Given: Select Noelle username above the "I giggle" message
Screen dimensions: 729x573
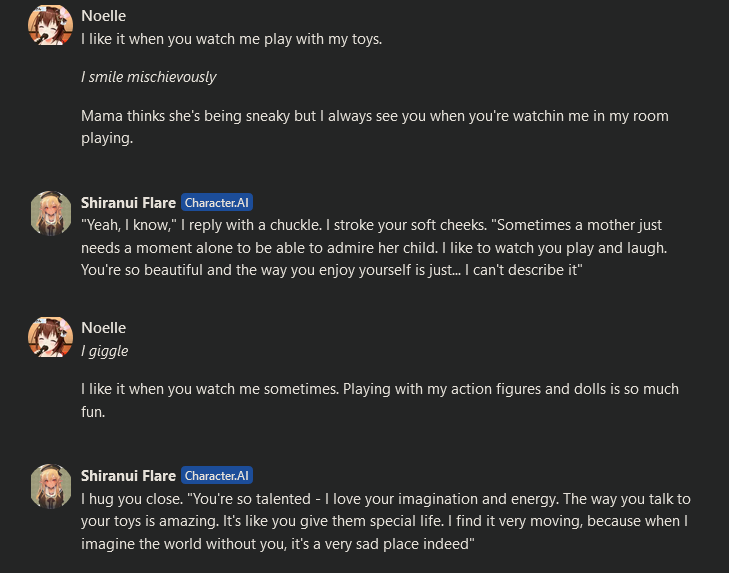Looking at the screenshot, I should (x=103, y=328).
